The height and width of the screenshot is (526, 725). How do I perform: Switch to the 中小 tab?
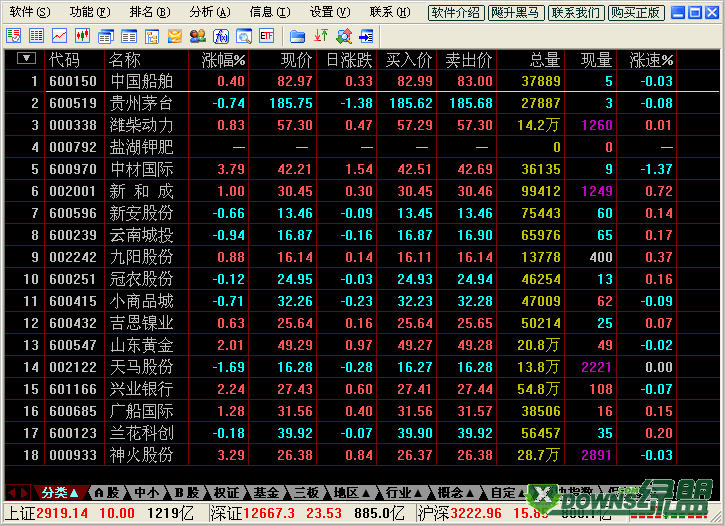click(147, 493)
